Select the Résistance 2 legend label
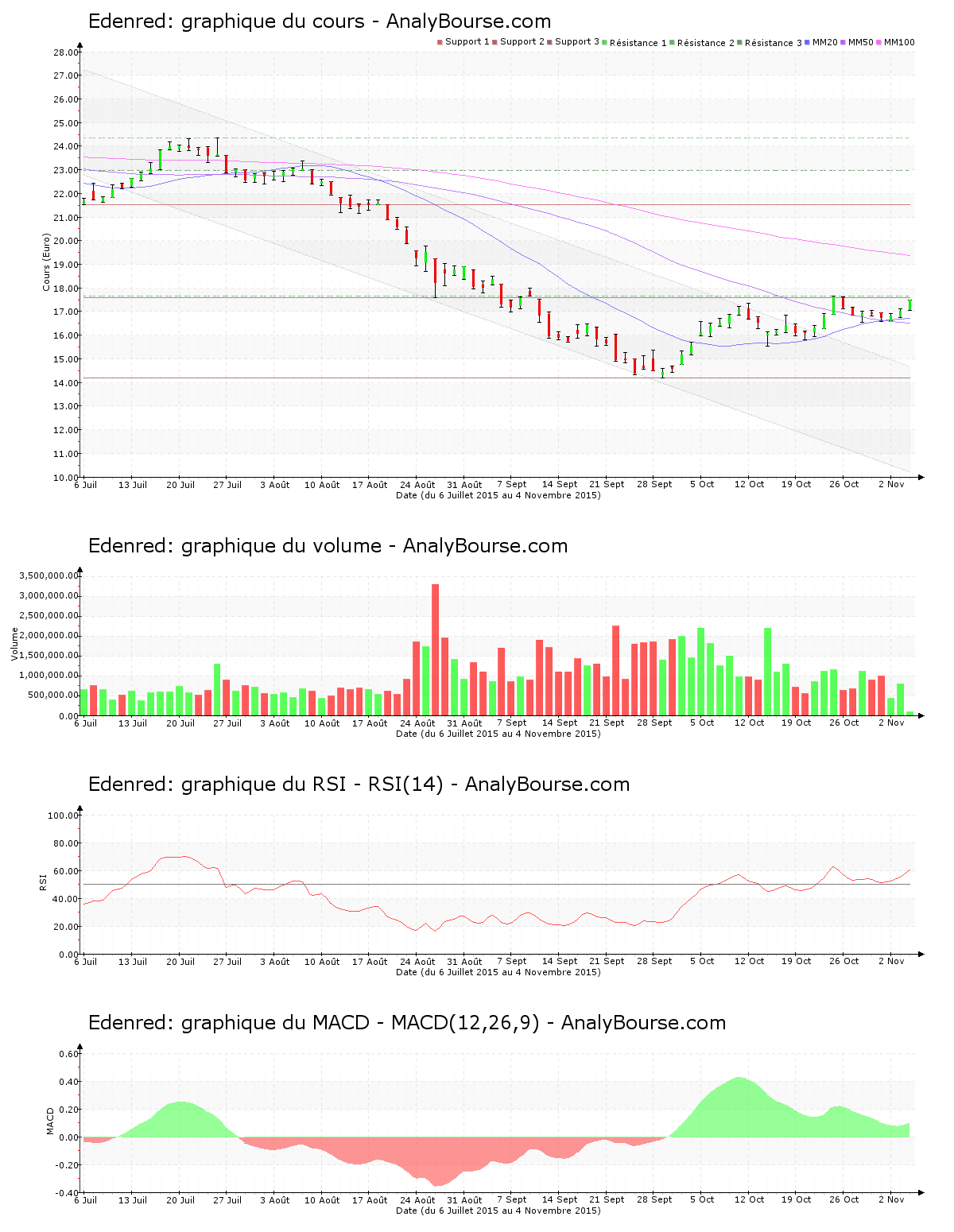The width and height of the screenshot is (954, 1232). [x=706, y=43]
